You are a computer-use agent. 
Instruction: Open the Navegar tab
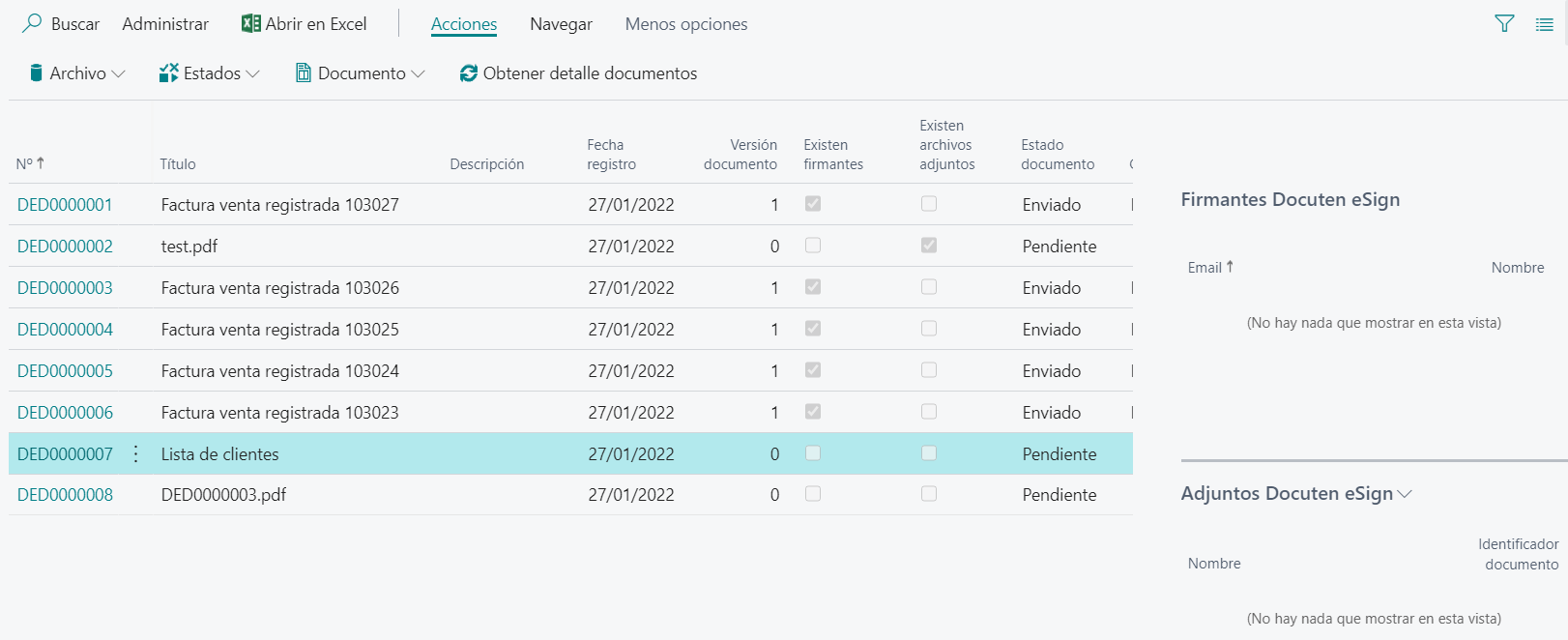pos(561,24)
